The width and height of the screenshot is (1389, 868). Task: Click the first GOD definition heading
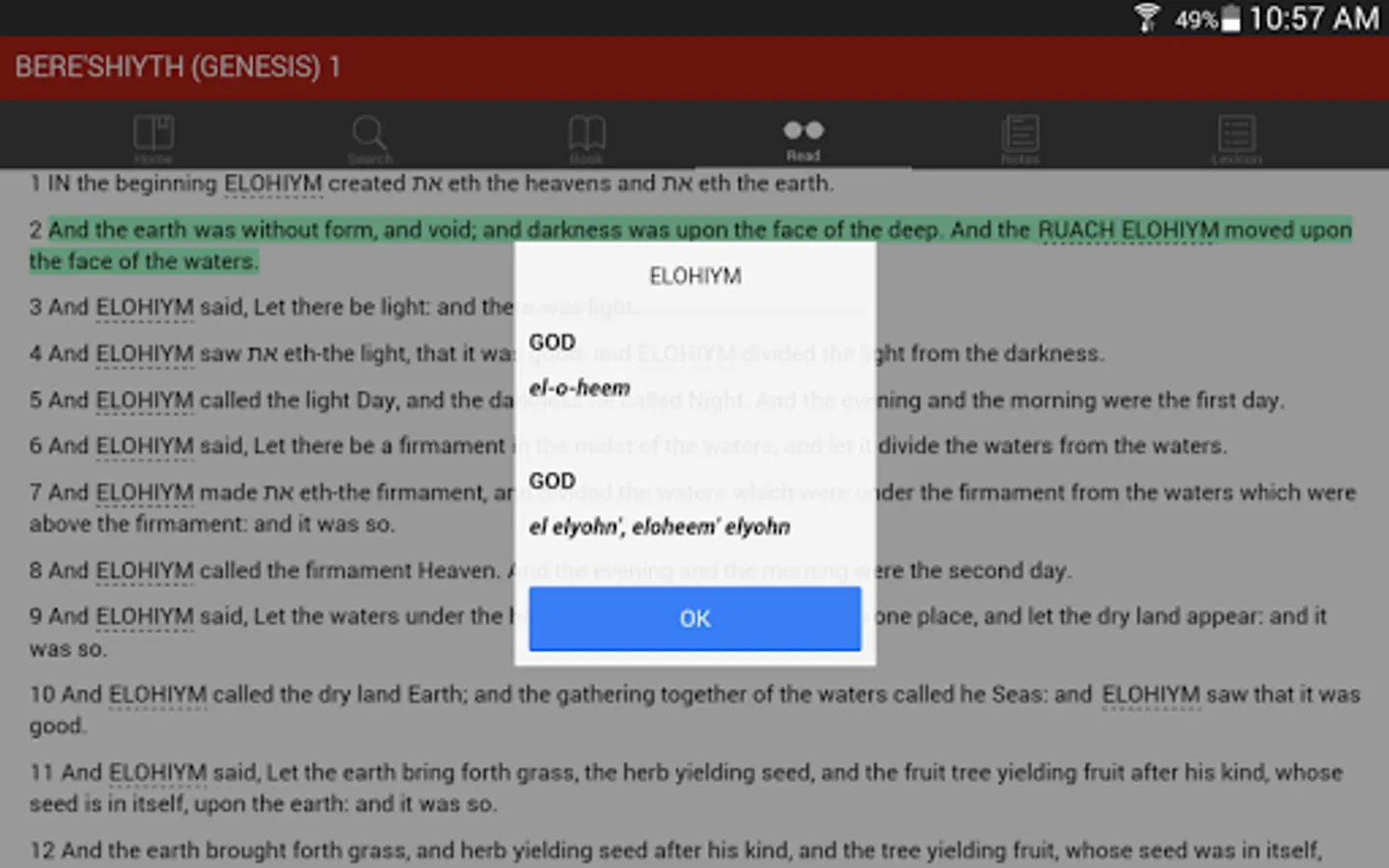point(552,342)
